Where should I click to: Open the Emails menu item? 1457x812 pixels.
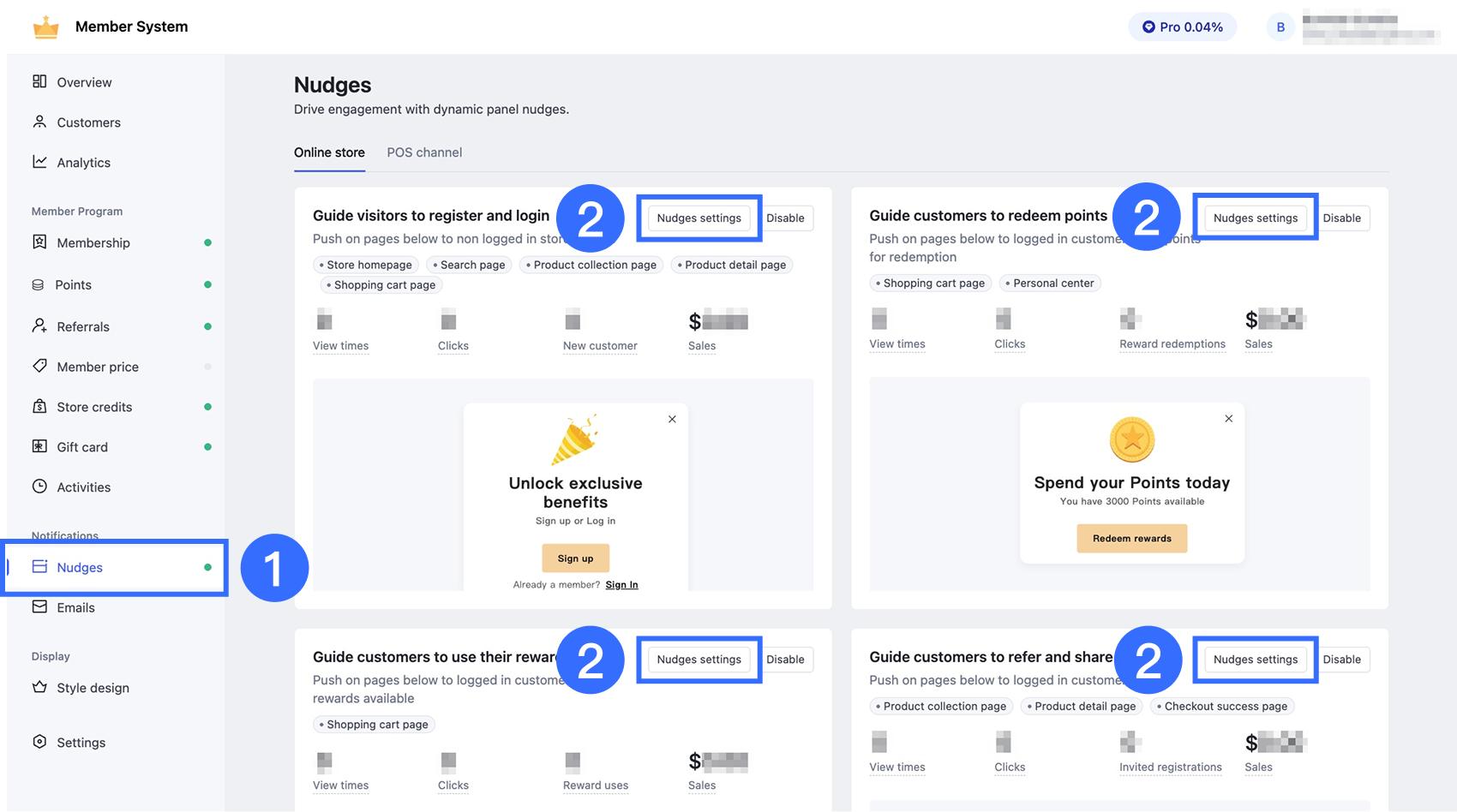pos(75,607)
